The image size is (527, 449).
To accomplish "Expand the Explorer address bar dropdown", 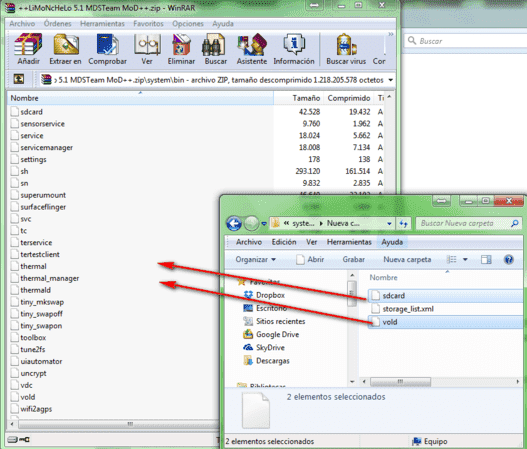I will click(x=389, y=223).
